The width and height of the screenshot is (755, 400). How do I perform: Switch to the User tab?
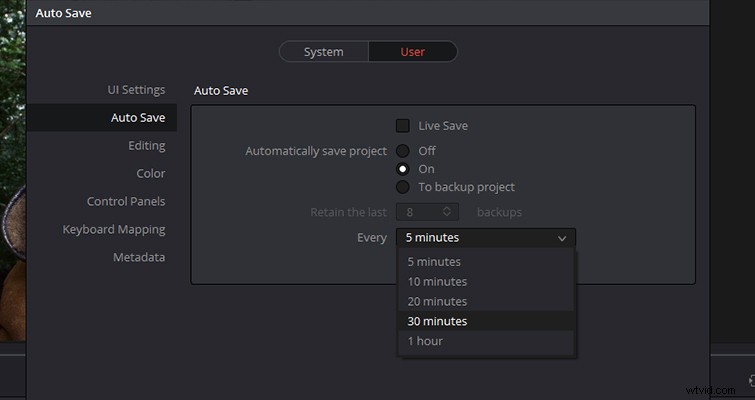413,52
